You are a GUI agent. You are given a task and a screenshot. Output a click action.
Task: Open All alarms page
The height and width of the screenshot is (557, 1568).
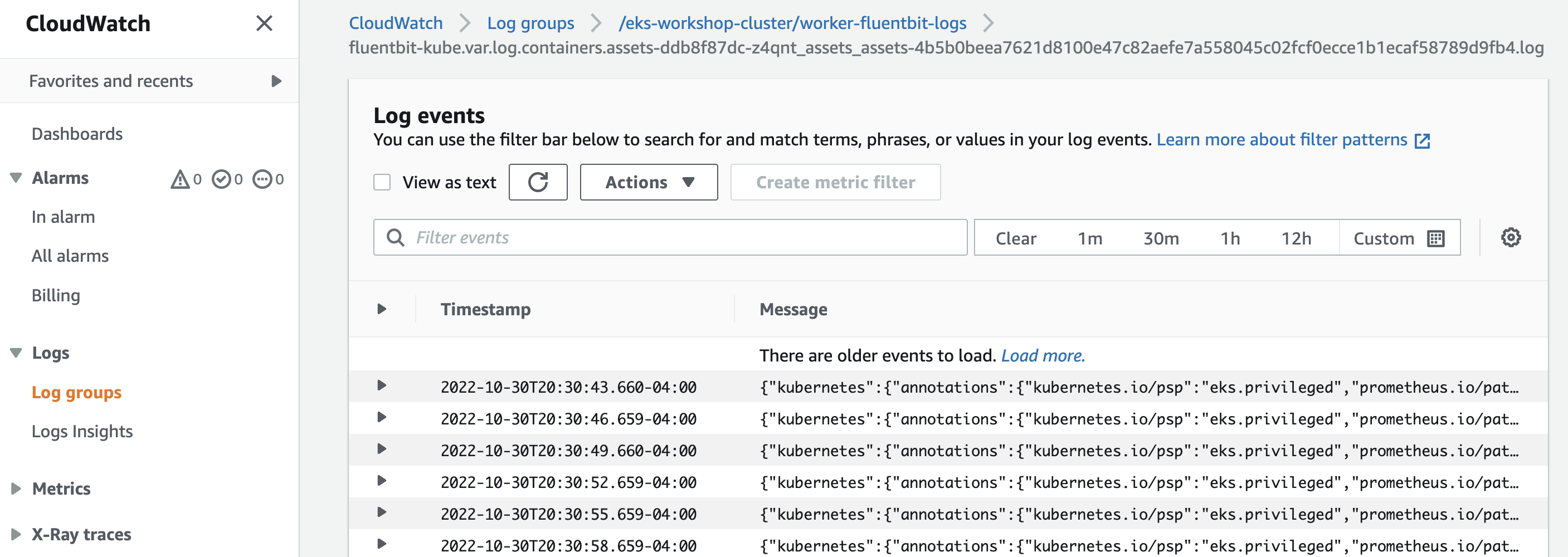70,256
